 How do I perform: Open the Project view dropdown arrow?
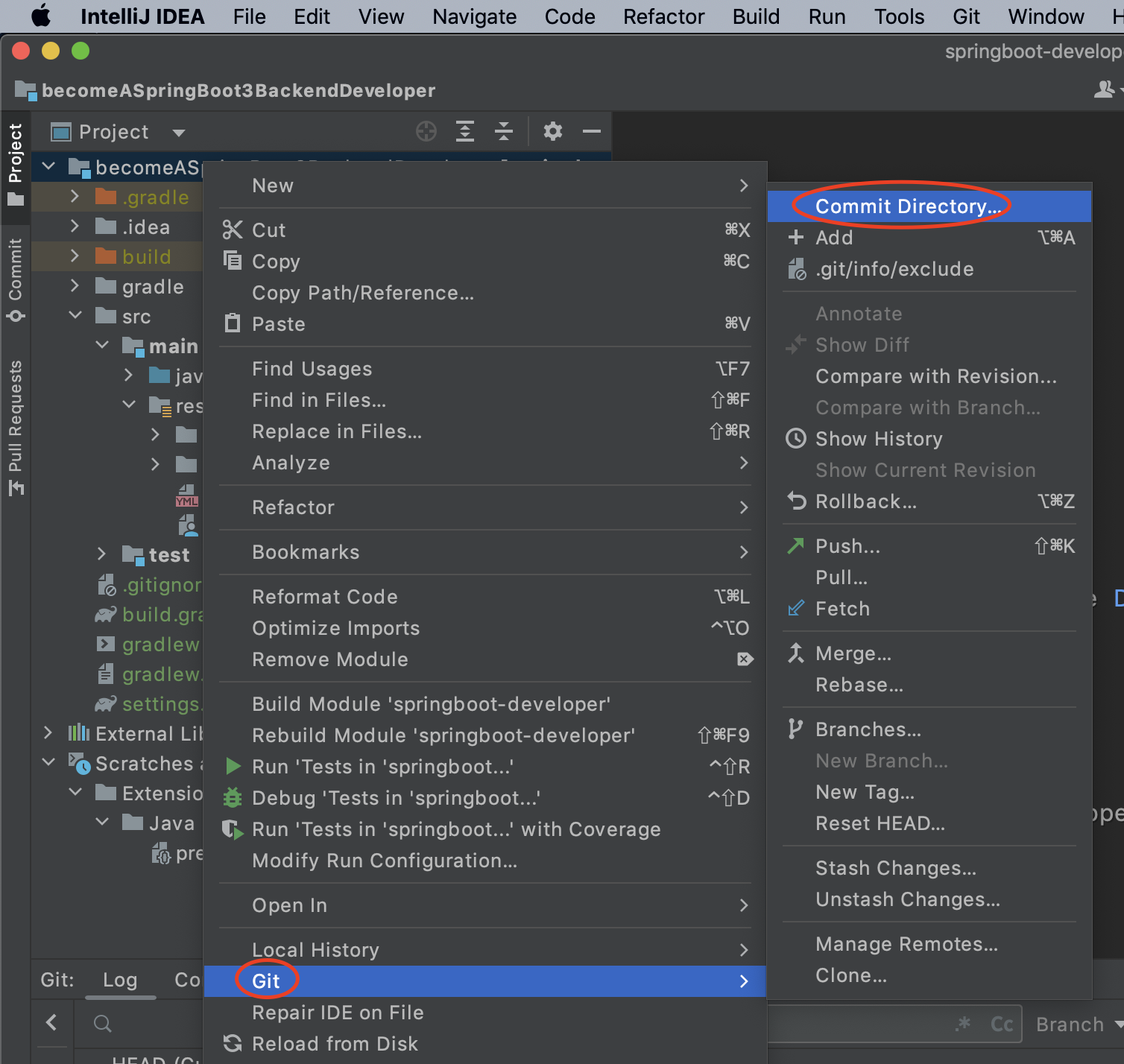[179, 133]
